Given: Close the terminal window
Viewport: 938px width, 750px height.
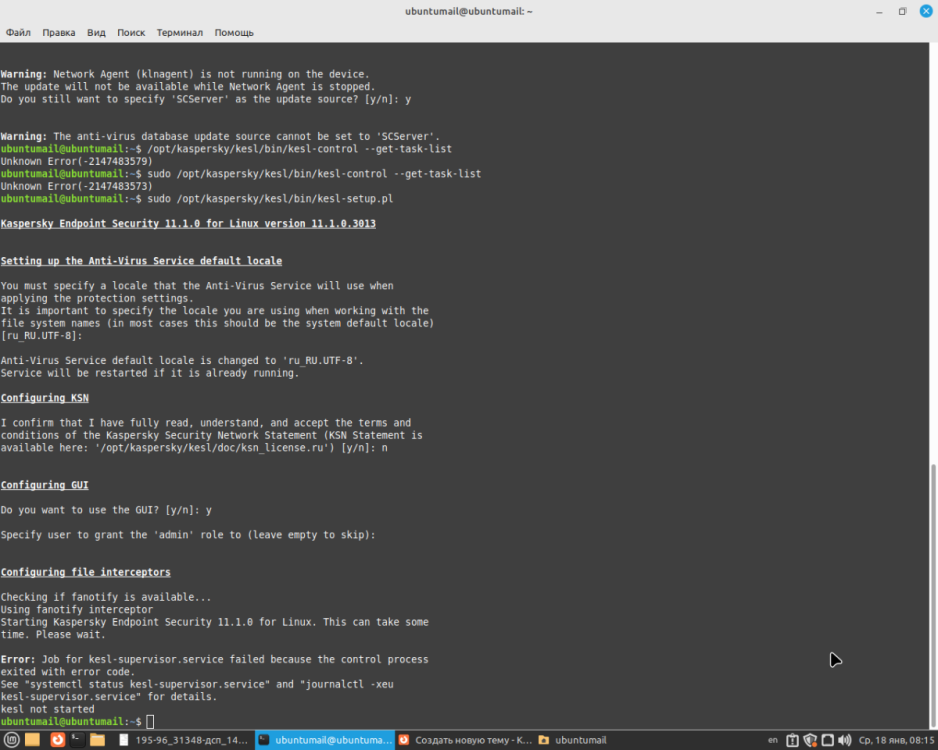Looking at the screenshot, I should 925,11.
